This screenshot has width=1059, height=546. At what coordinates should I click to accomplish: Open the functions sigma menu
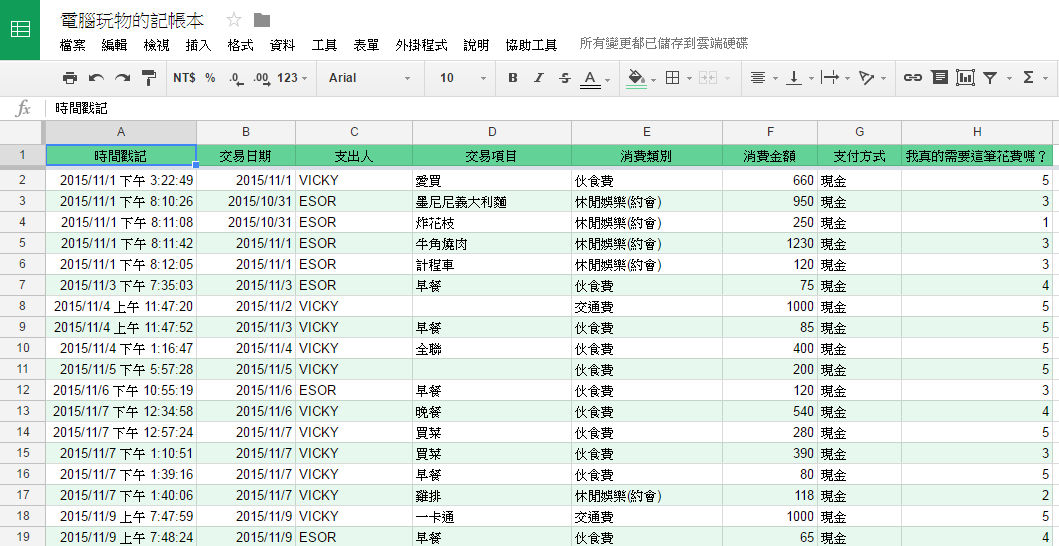(x=1028, y=78)
